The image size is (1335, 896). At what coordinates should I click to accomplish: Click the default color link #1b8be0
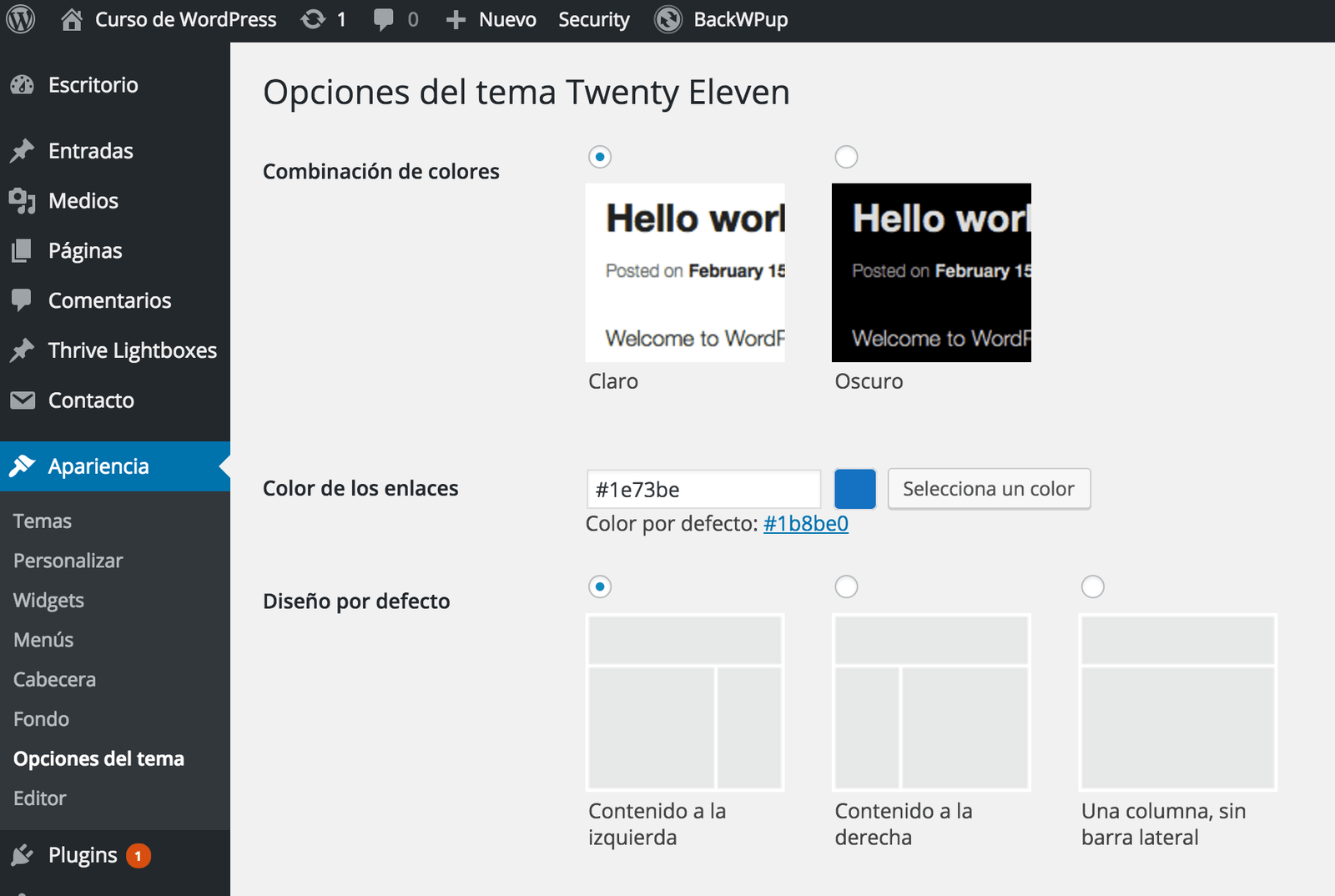[806, 524]
